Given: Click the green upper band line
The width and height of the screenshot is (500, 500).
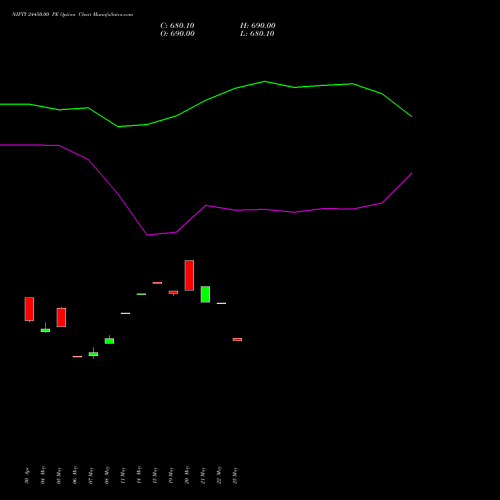Looking at the screenshot, I should [x=206, y=100].
